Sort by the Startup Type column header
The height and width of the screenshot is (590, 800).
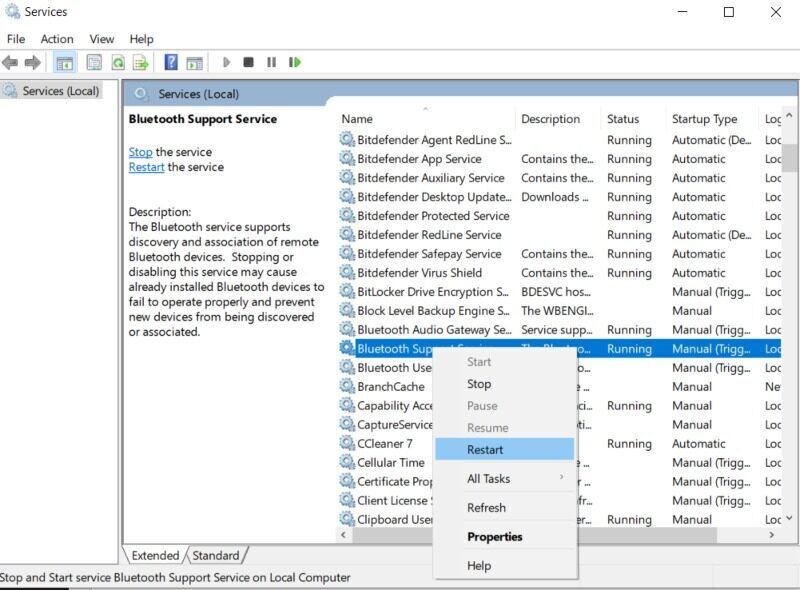coord(712,119)
